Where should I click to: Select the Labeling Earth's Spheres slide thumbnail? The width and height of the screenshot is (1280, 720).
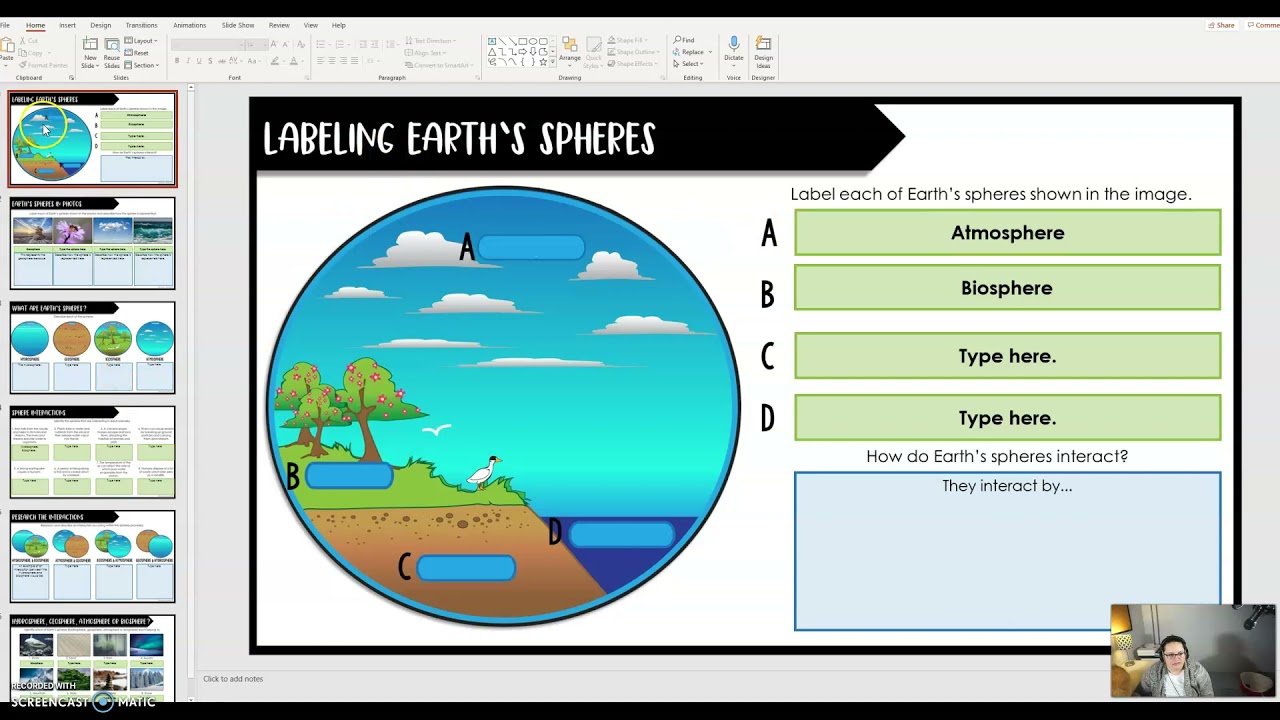[93, 139]
